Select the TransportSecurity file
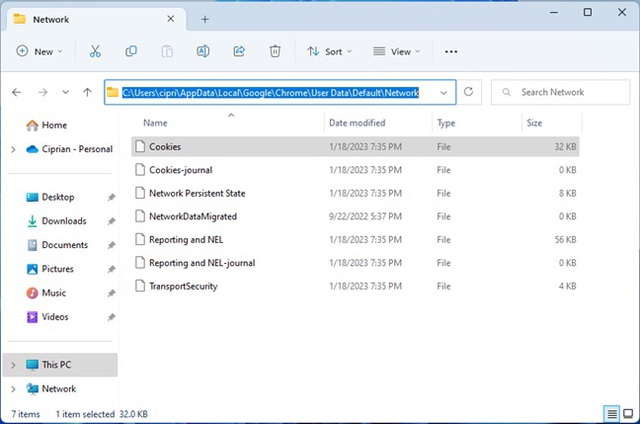The image size is (640, 424). point(183,286)
